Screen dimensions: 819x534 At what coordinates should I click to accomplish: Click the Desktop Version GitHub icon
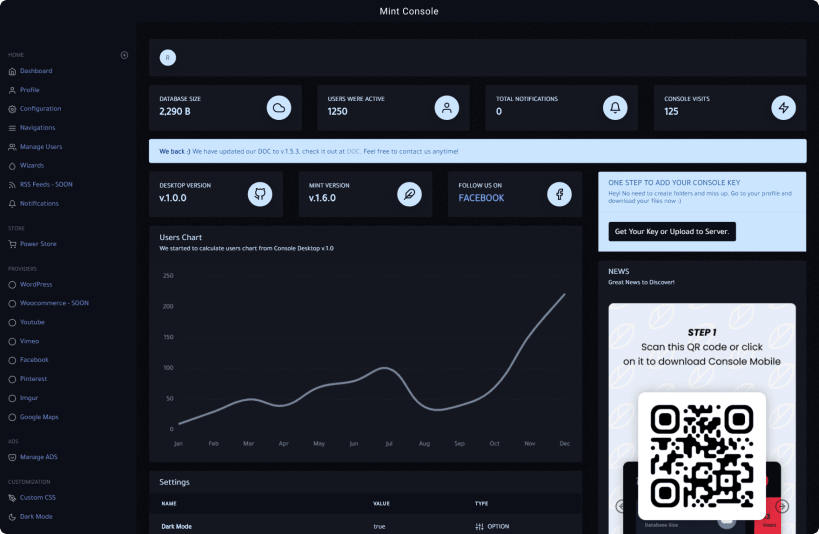coord(260,194)
